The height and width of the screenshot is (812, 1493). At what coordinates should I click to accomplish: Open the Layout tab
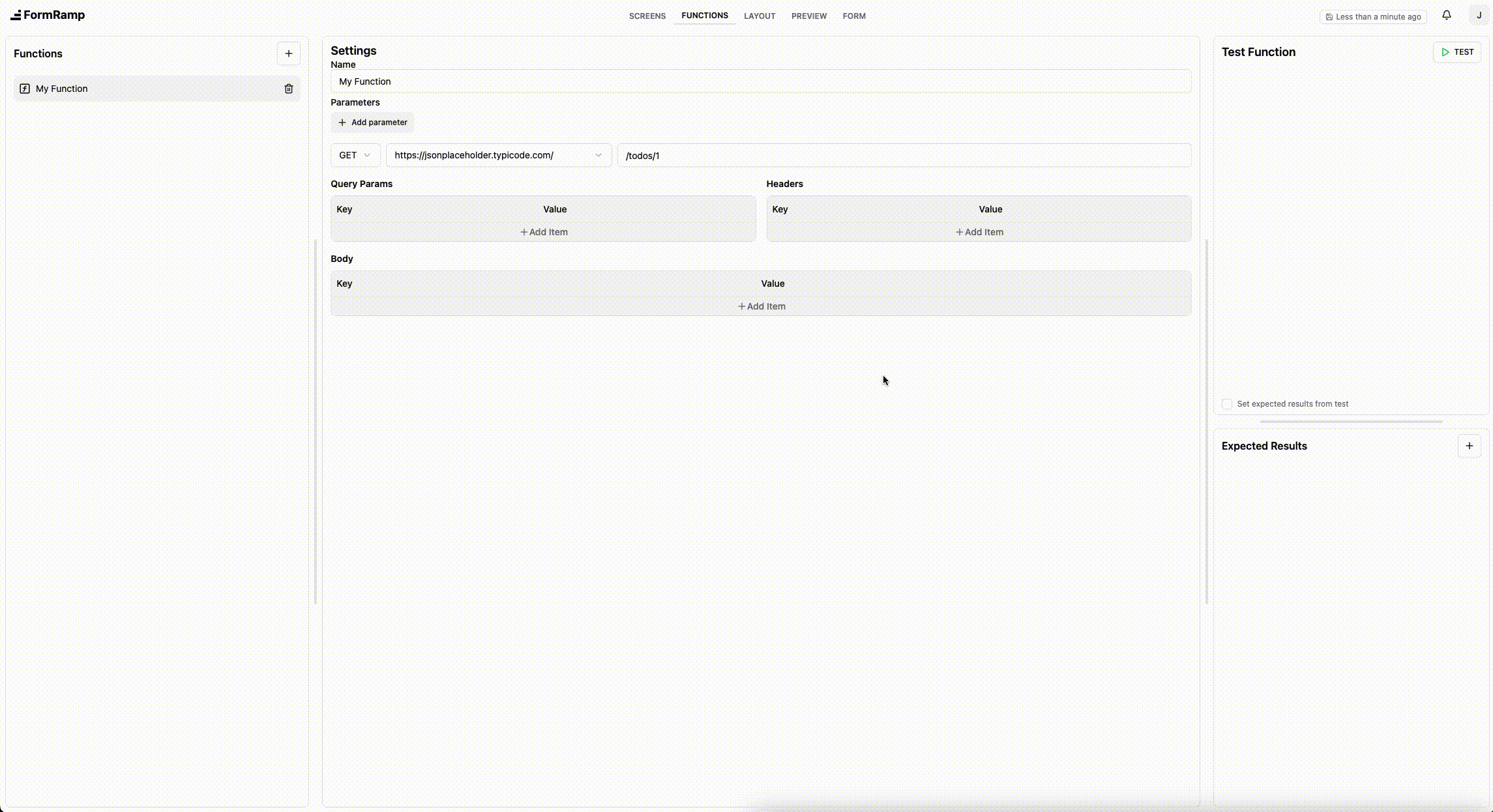tap(760, 16)
